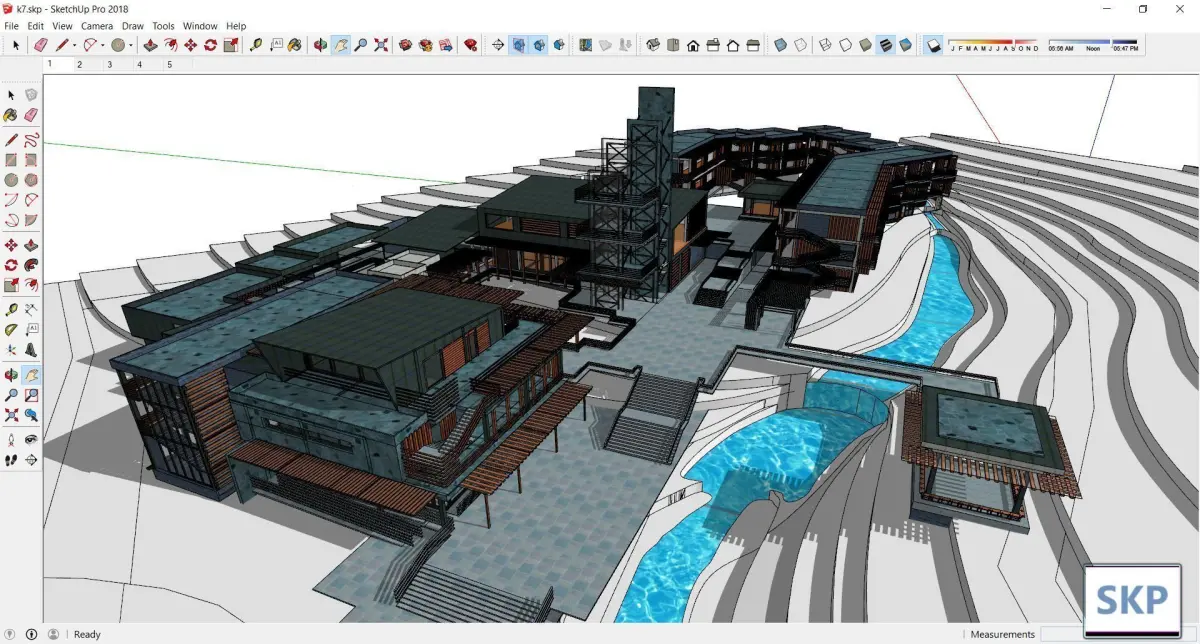Switch to scene tab 3
1200x644 pixels.
point(110,64)
